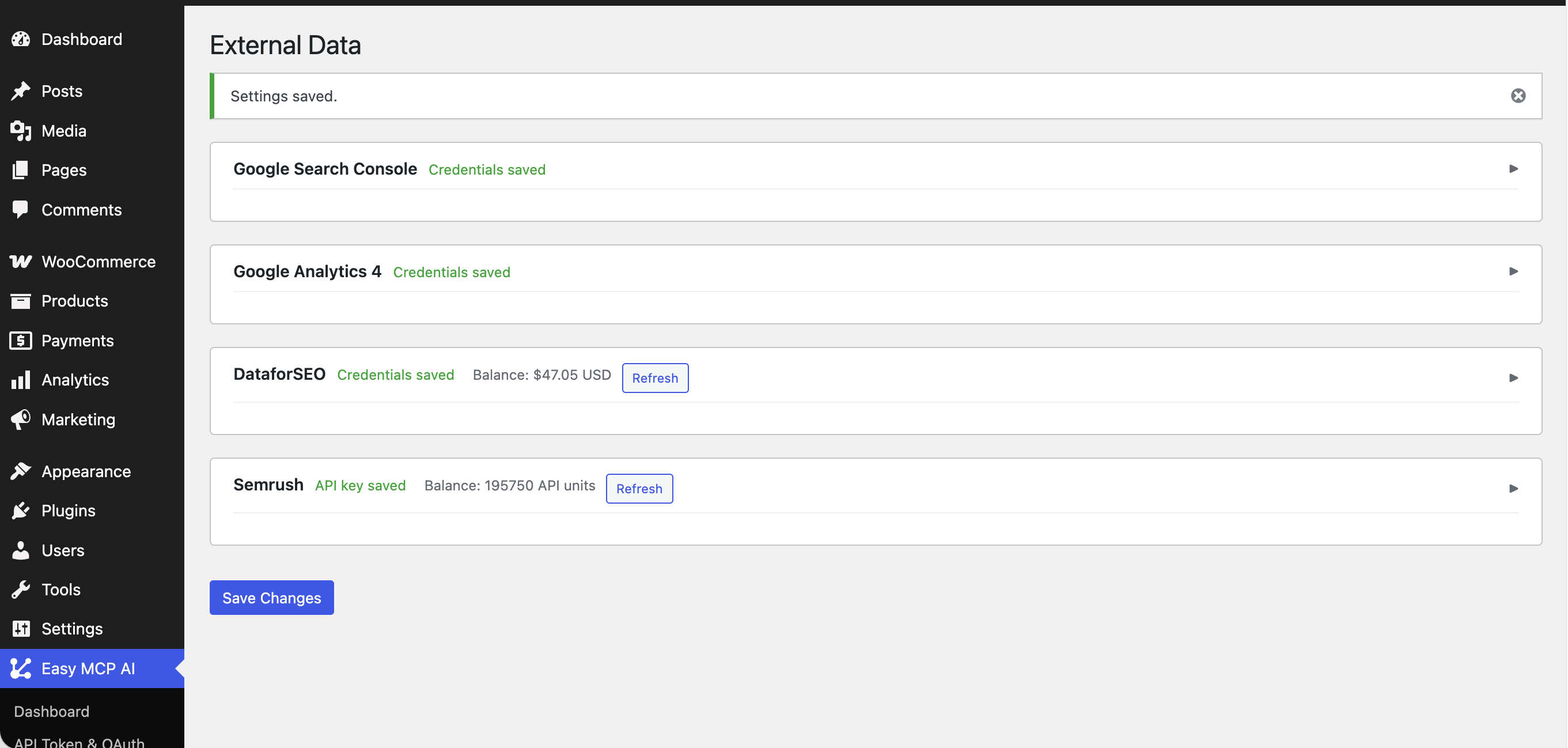Click the Save Changes button
The image size is (1568, 748).
coord(271,598)
